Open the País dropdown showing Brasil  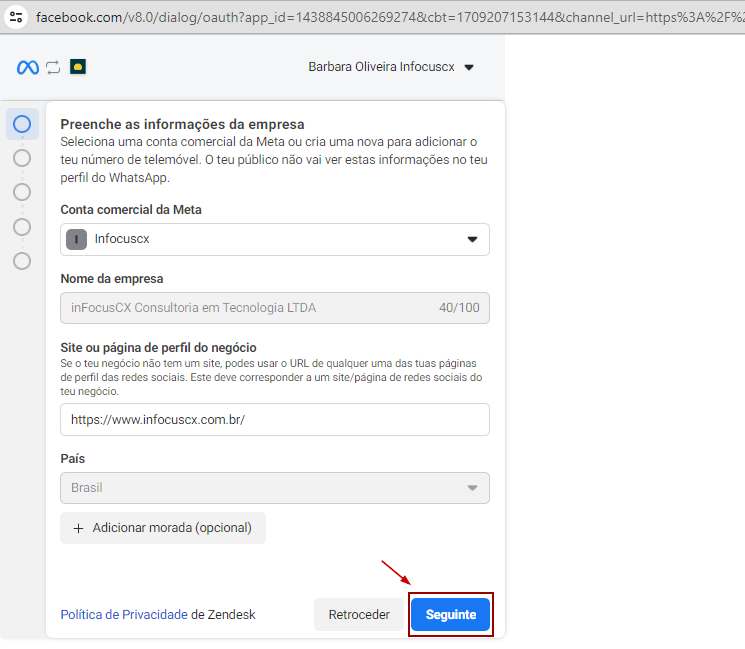[274, 488]
